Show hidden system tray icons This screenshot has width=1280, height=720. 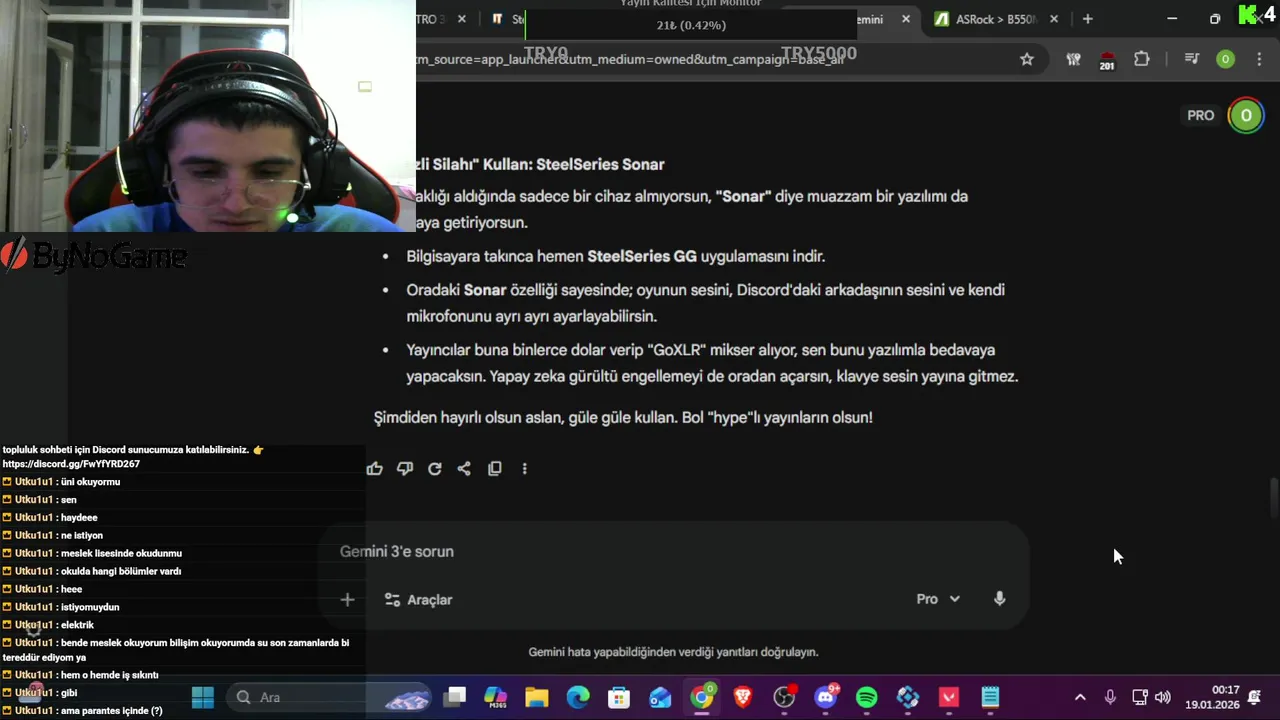coord(1080,697)
